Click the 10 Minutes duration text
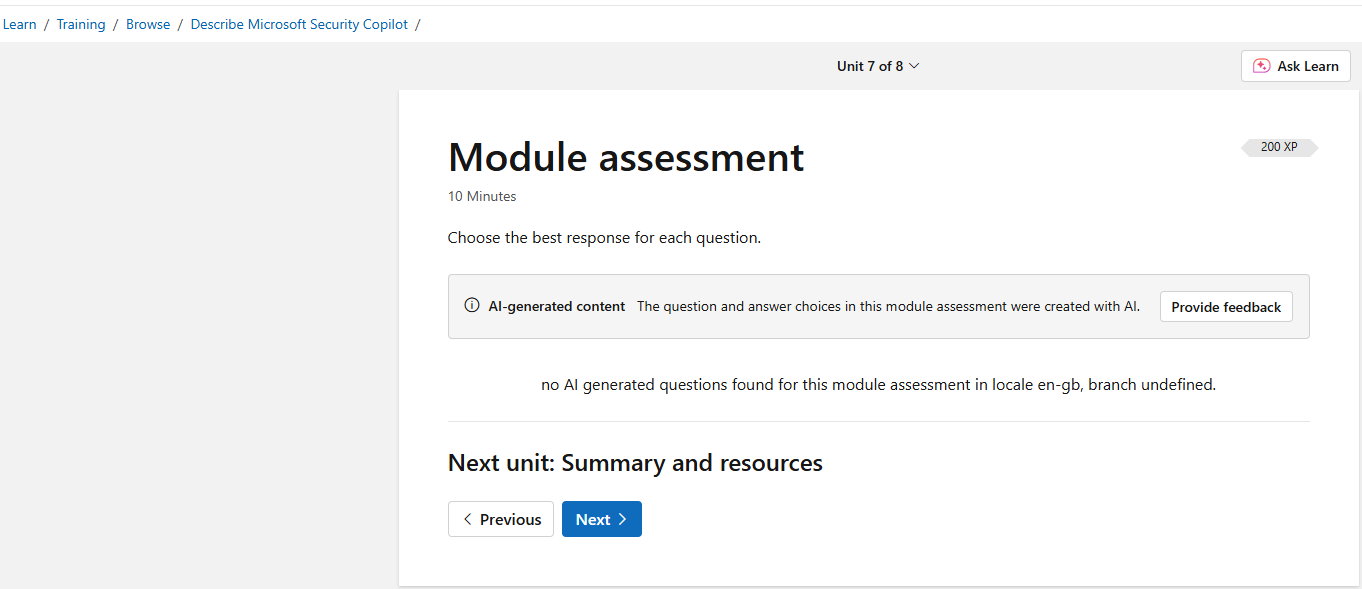1362x589 pixels. coord(482,196)
